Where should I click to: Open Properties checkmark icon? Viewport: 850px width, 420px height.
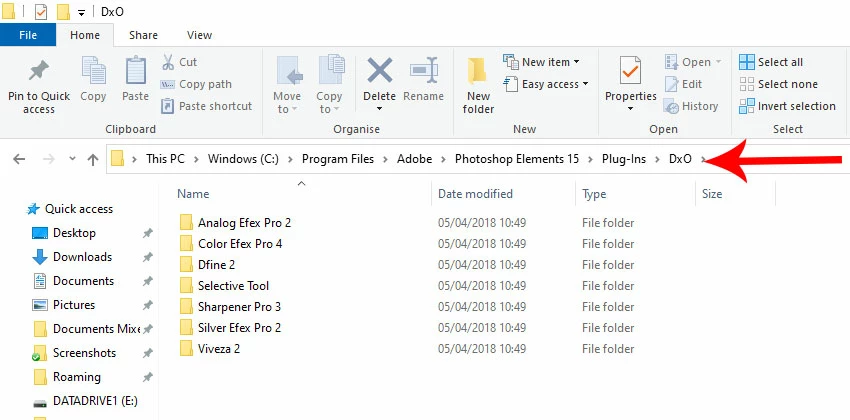[x=630, y=70]
